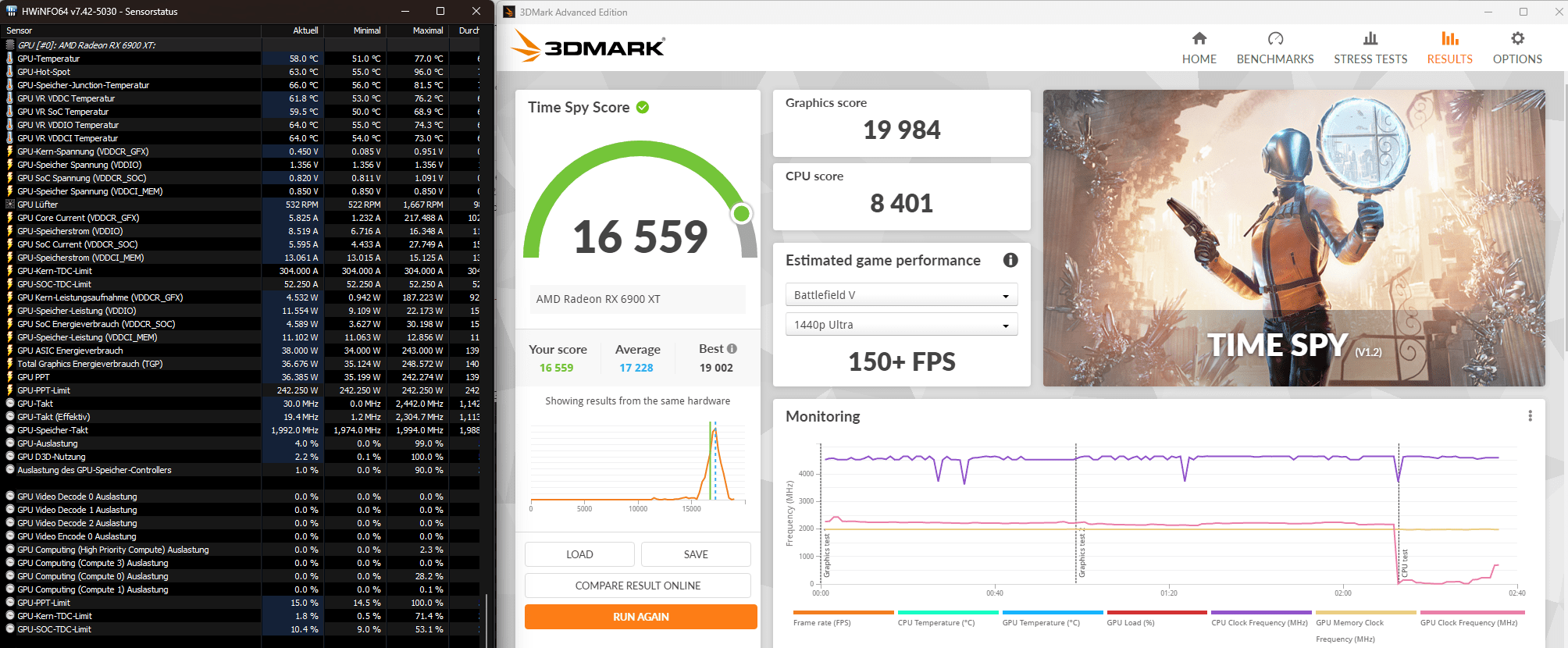
Task: Click the green validation checkmark by Time Spy Score
Action: tap(643, 107)
